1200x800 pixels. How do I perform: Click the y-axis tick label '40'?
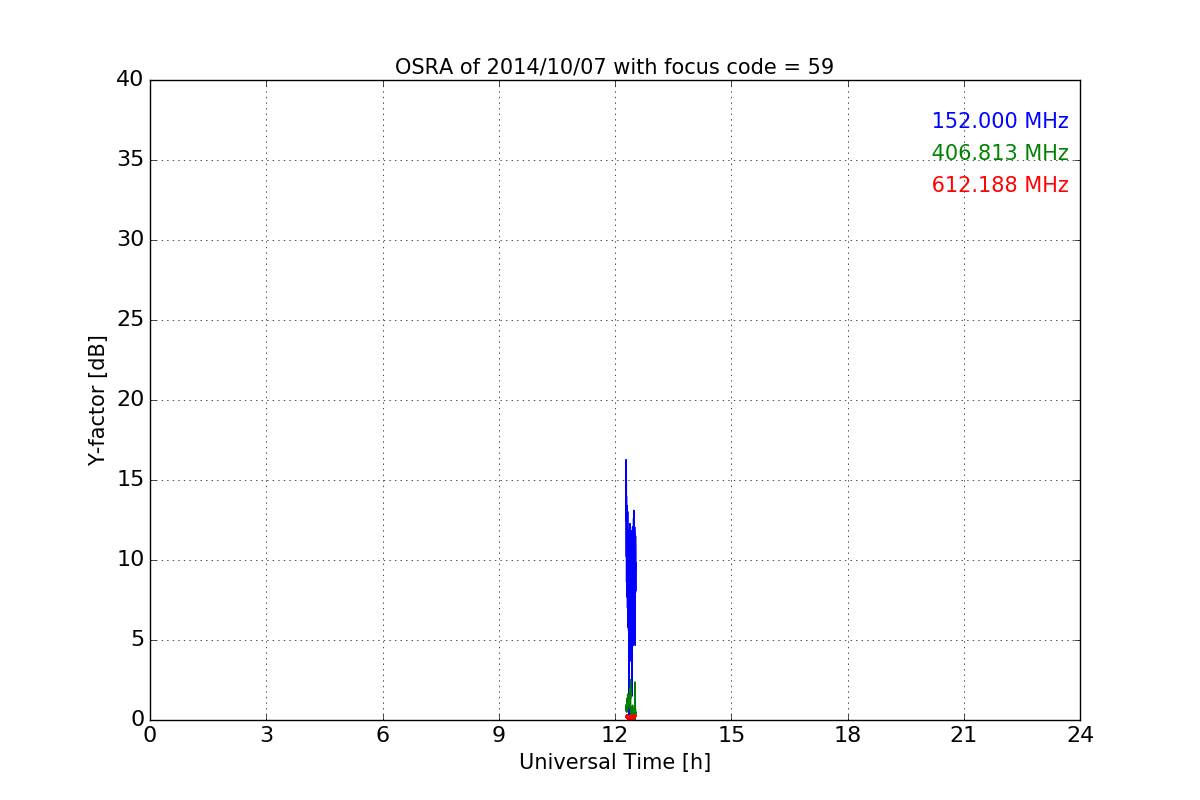point(130,80)
